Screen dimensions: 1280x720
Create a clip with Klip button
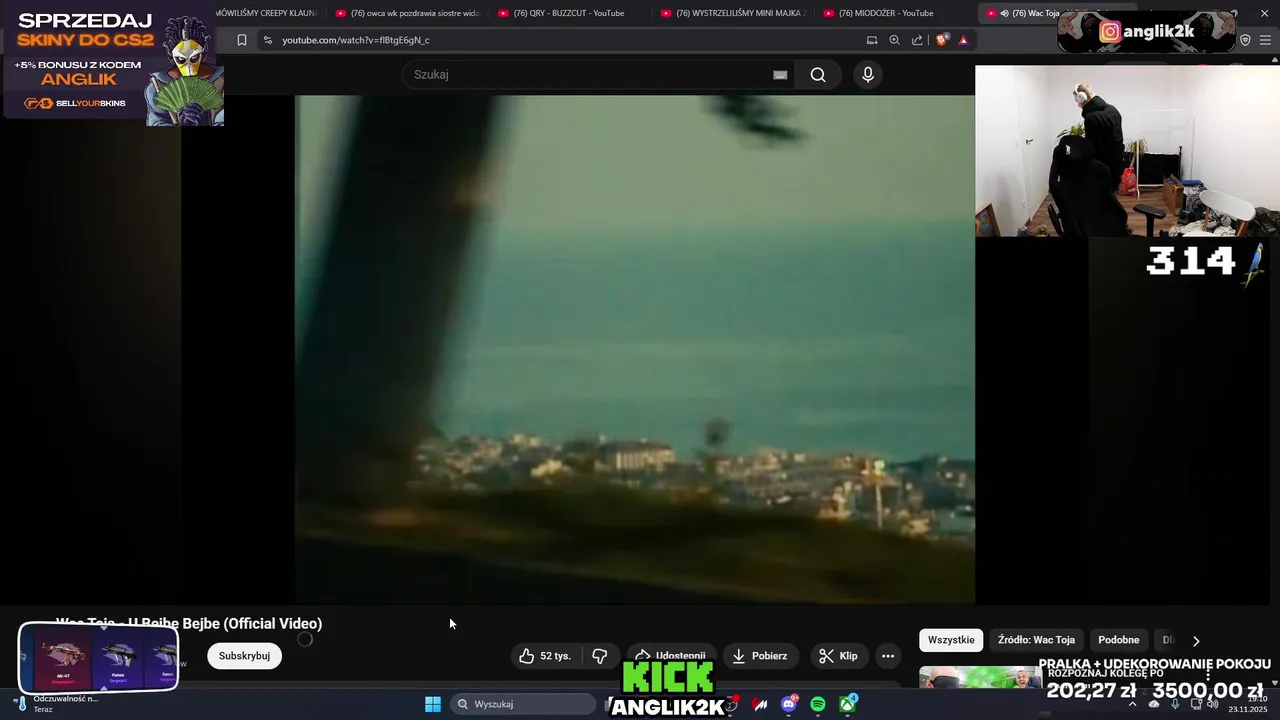coord(838,656)
